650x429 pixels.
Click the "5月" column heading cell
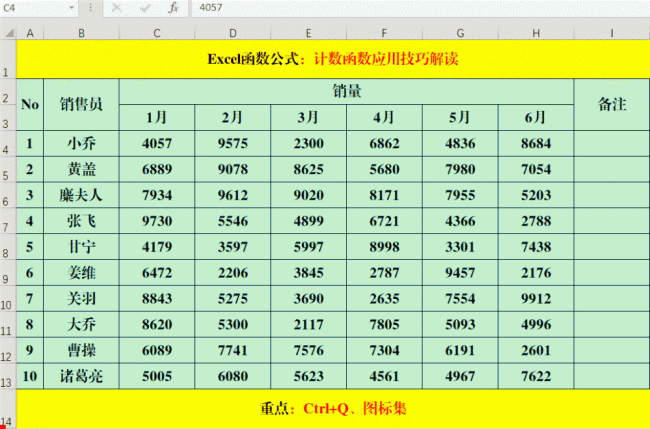click(x=460, y=118)
